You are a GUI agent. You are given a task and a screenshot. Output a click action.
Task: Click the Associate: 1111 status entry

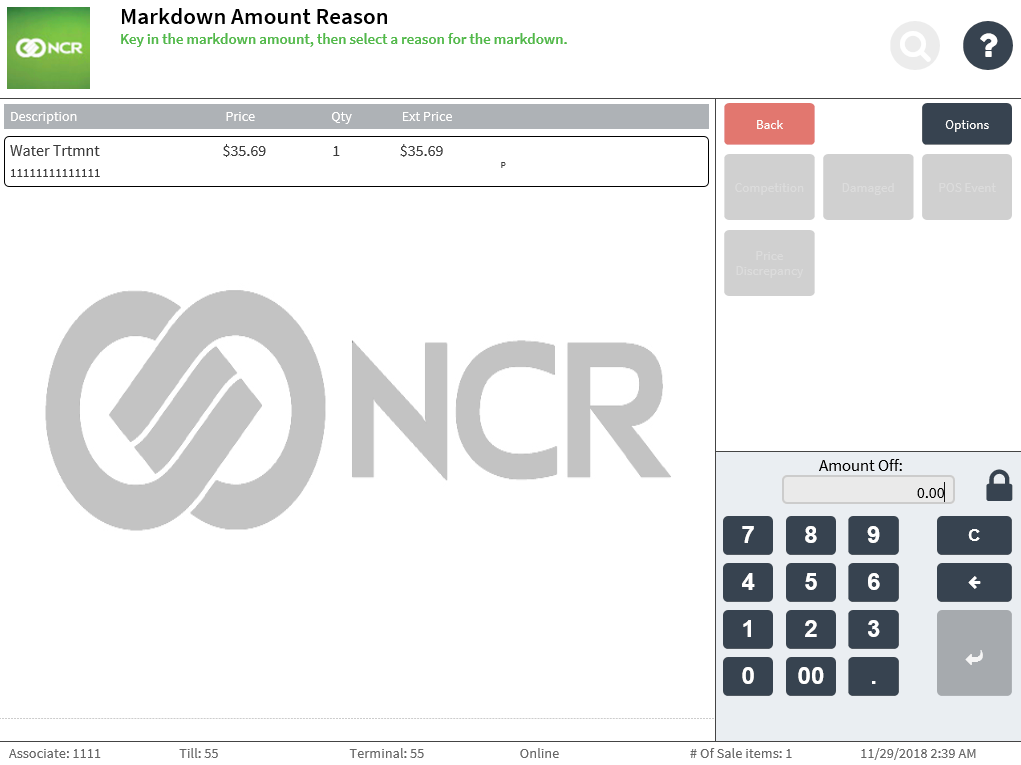point(55,753)
